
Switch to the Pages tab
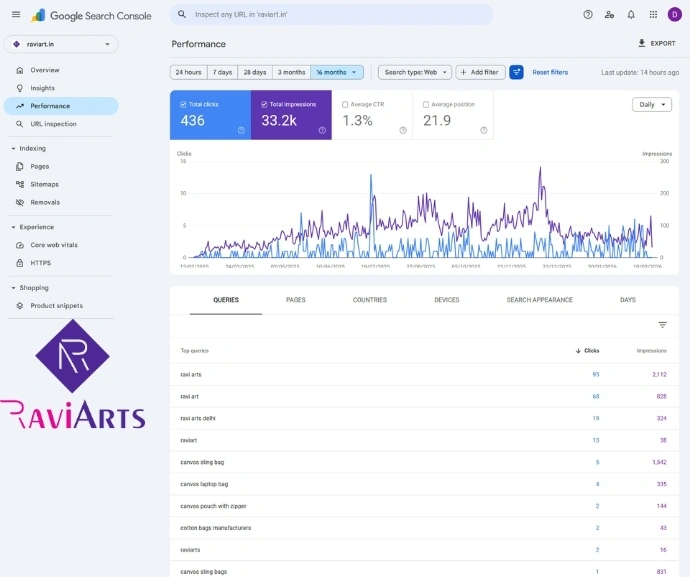pos(296,300)
